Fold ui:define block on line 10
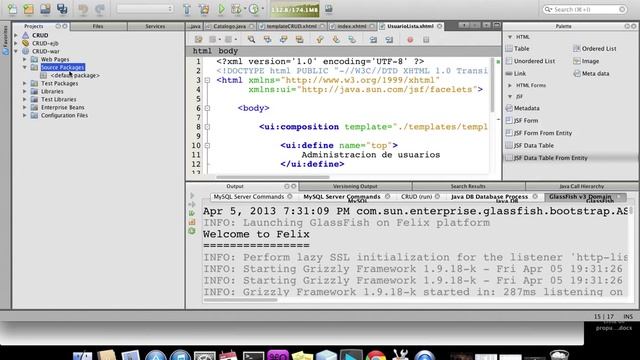 [207, 146]
